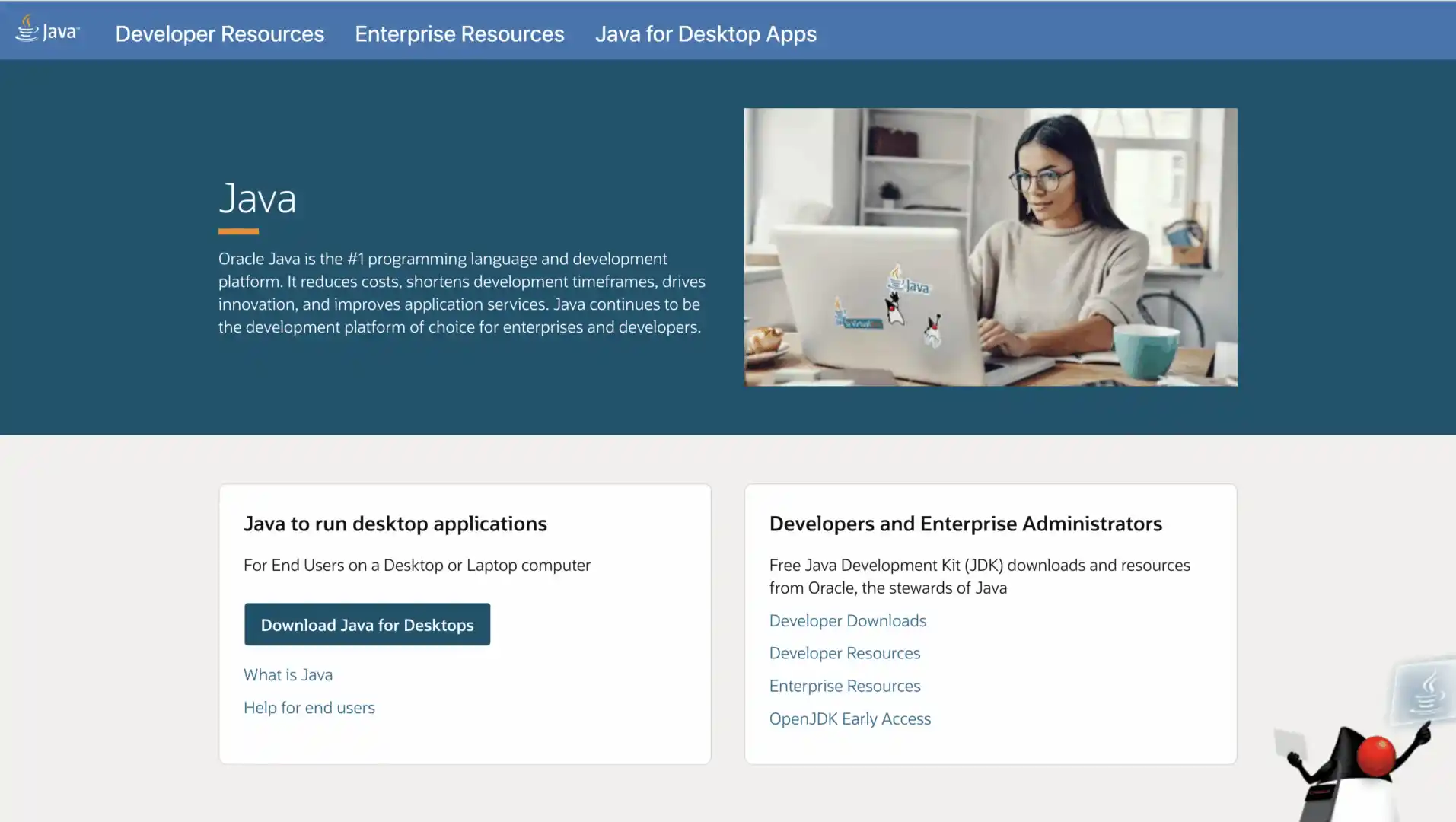Open the Developer Resources menu

pos(219,33)
